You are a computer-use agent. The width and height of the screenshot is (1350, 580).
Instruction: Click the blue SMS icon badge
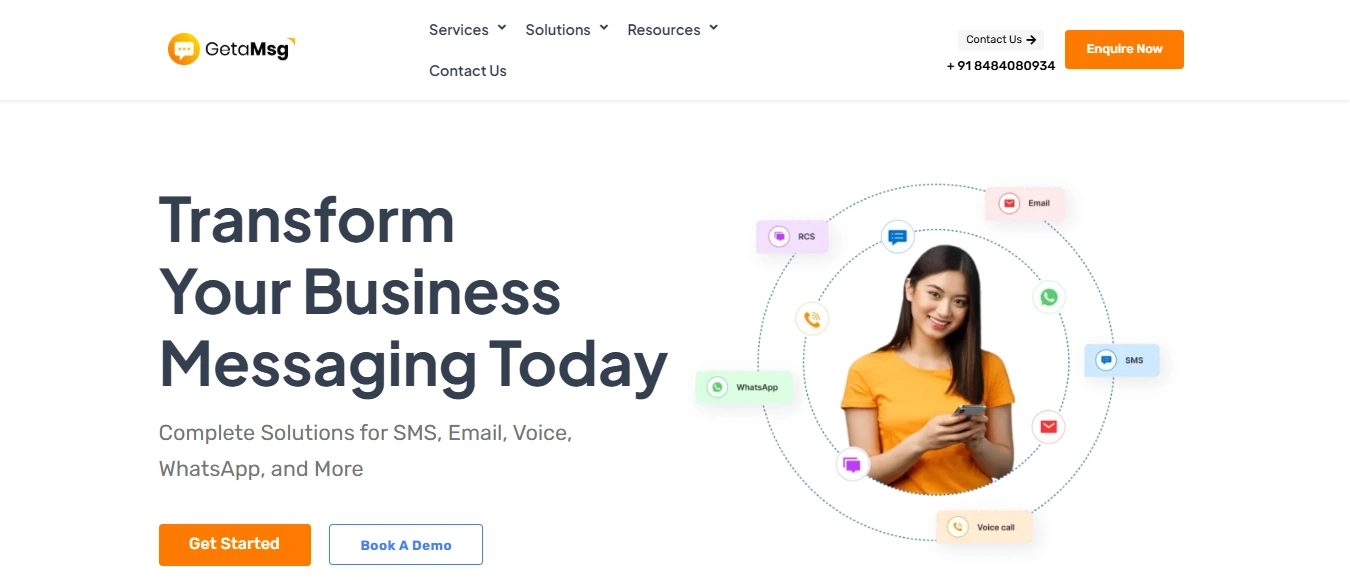click(1106, 360)
